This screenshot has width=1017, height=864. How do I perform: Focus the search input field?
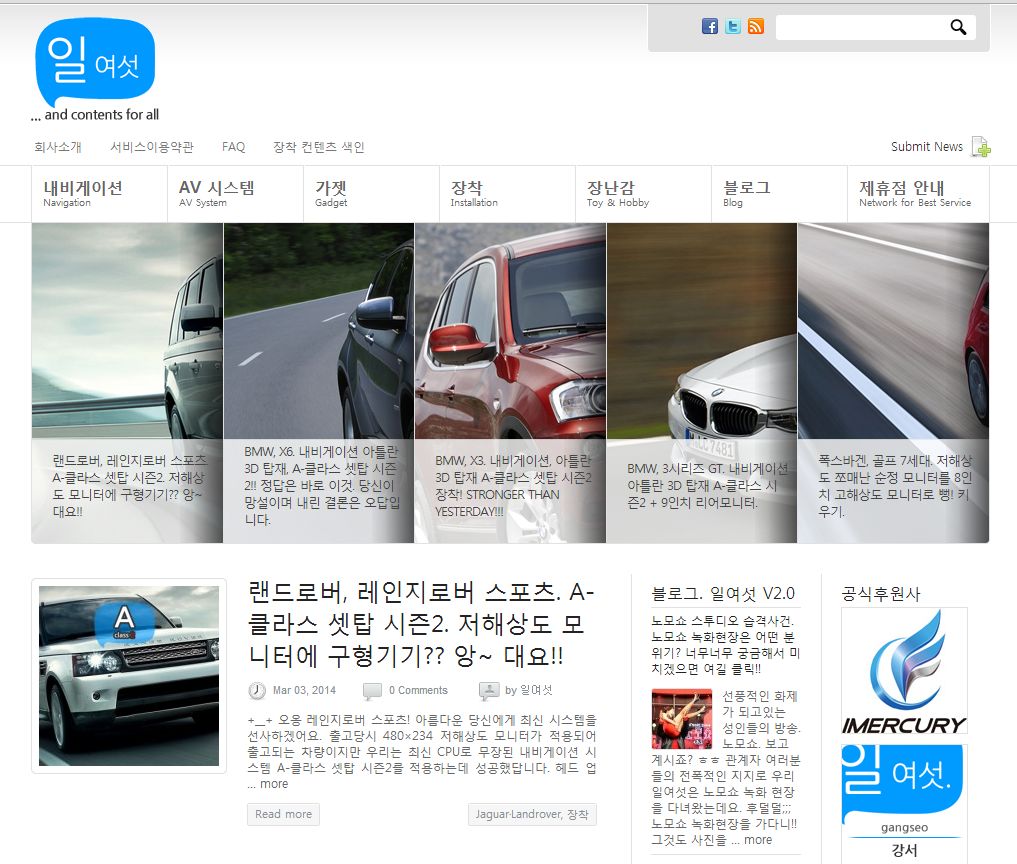[863, 27]
